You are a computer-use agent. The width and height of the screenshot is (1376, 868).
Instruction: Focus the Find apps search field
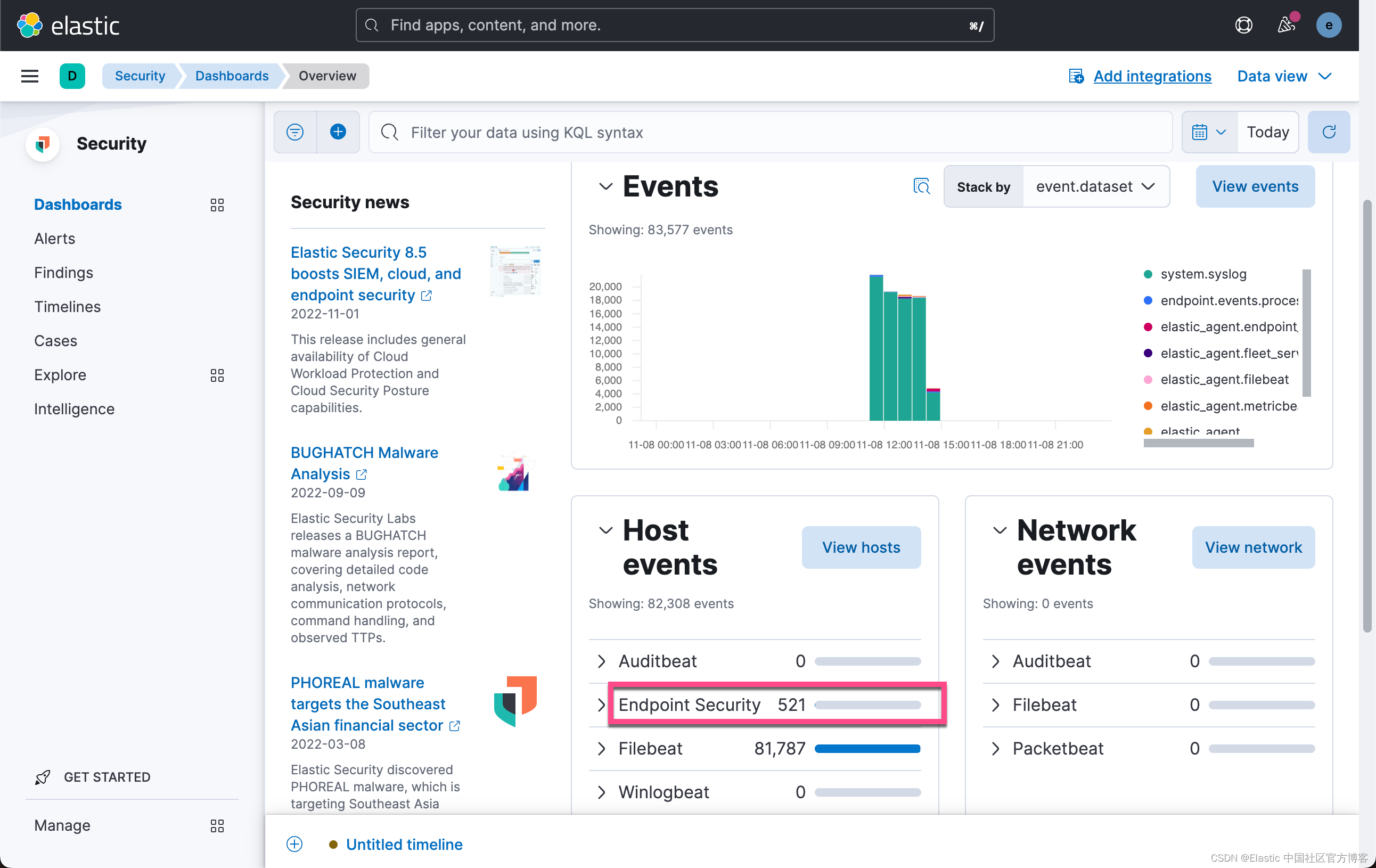pyautogui.click(x=674, y=25)
